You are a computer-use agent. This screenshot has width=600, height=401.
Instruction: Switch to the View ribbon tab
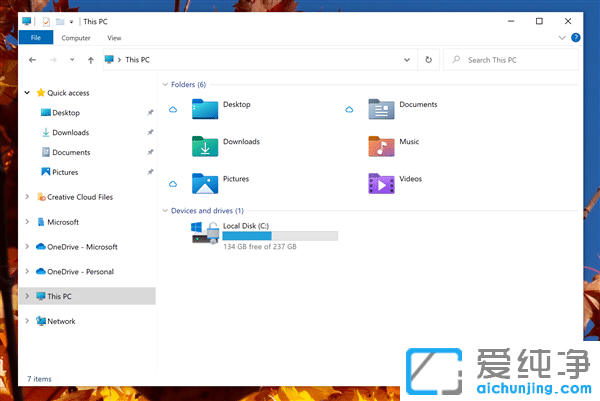[x=114, y=38]
